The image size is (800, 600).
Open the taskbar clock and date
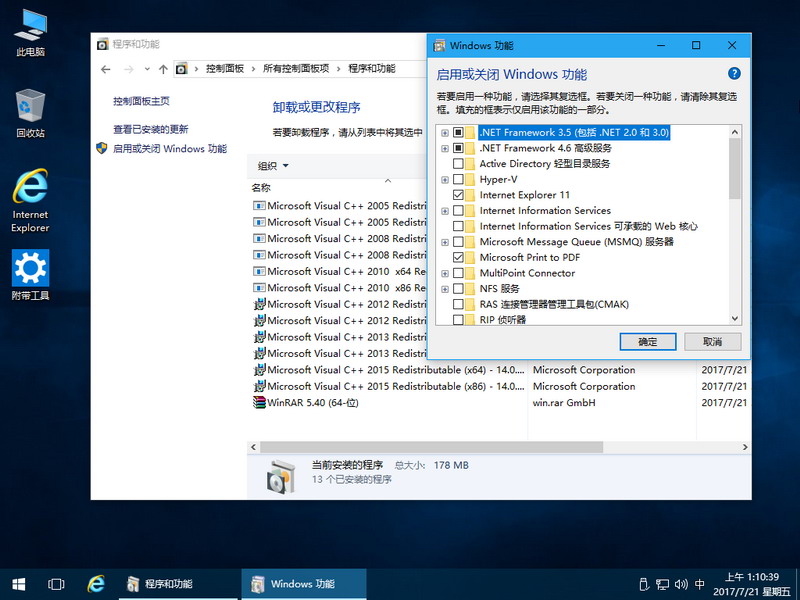[752, 584]
